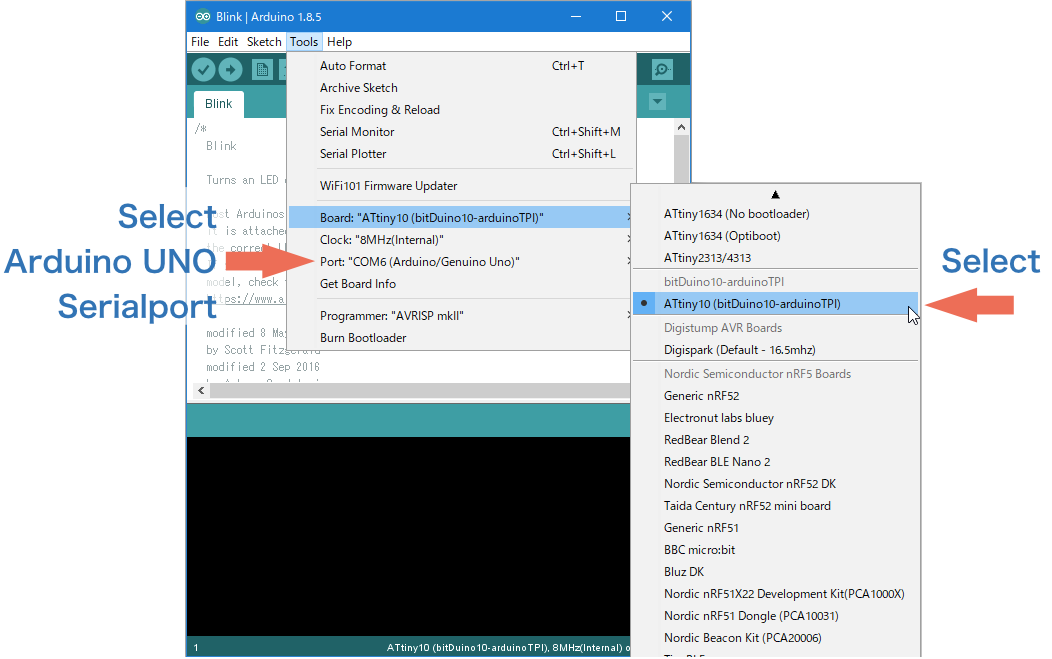Minimize the Arduino window

pyautogui.click(x=576, y=16)
